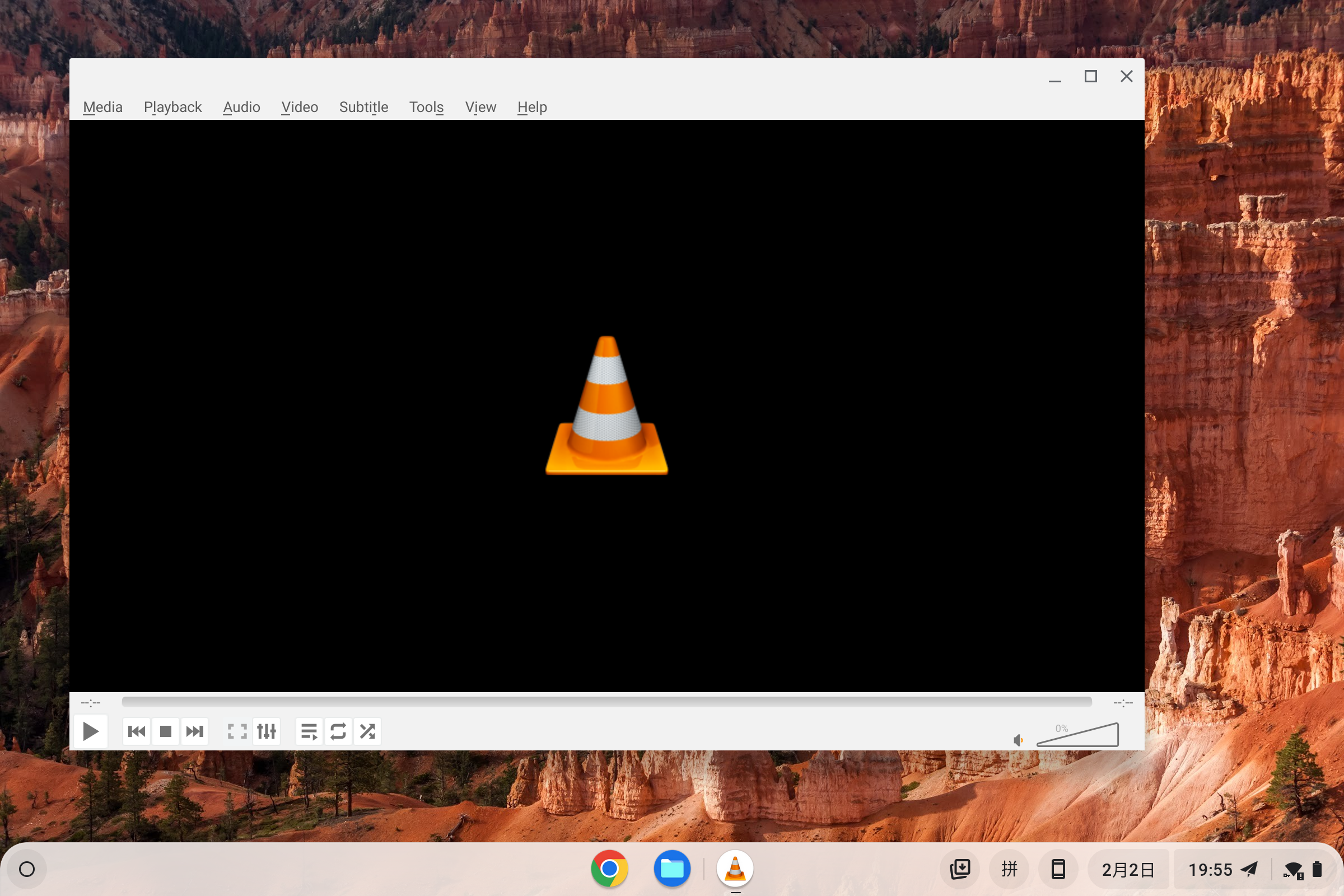Open the Media menu
The width and height of the screenshot is (1344, 896).
(x=102, y=107)
